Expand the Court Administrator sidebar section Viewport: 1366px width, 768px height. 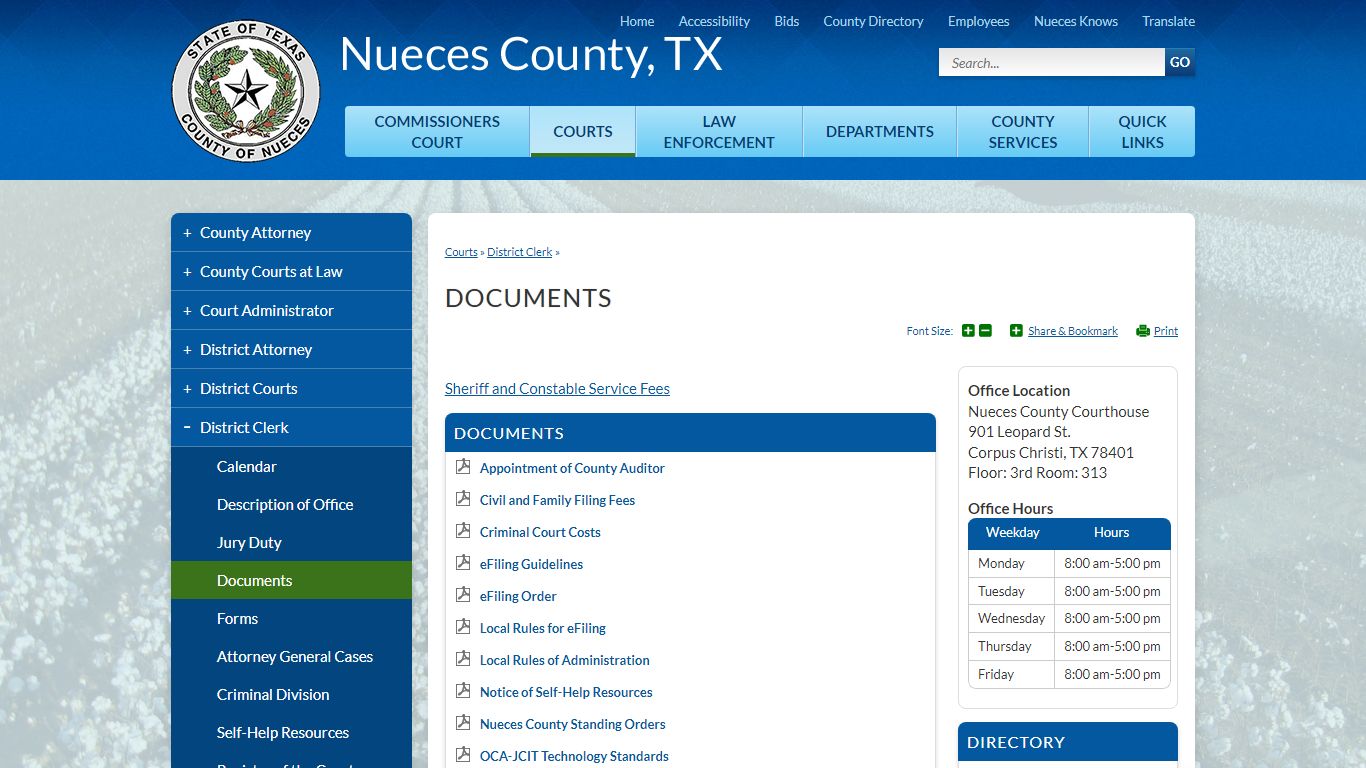click(187, 311)
